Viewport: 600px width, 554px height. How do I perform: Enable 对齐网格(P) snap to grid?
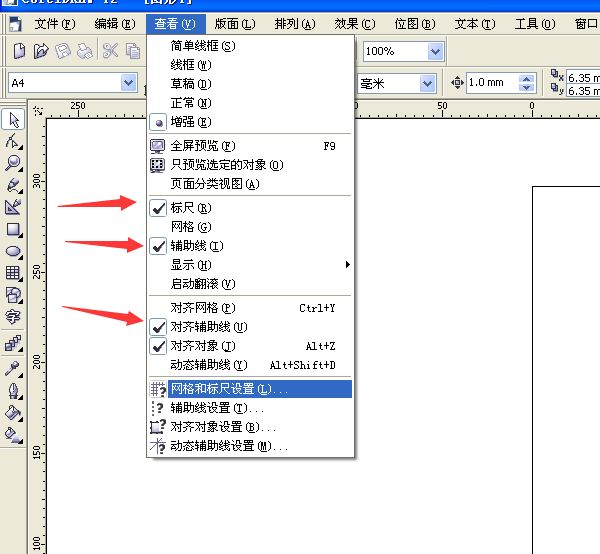(250, 308)
